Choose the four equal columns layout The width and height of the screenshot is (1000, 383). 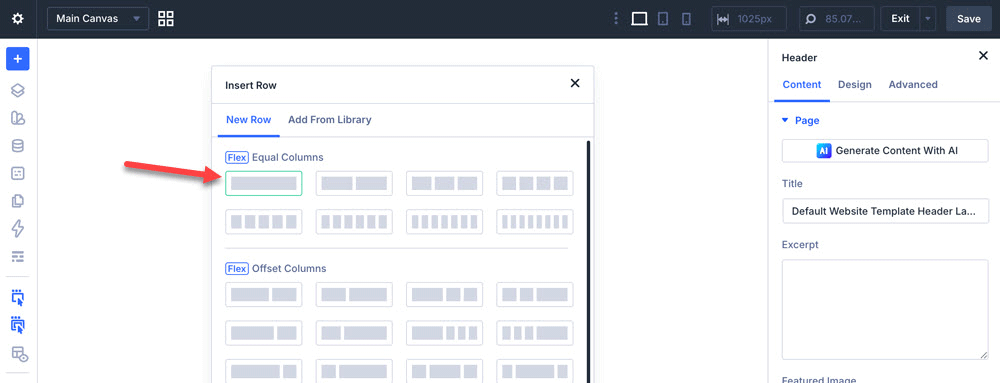pos(535,184)
